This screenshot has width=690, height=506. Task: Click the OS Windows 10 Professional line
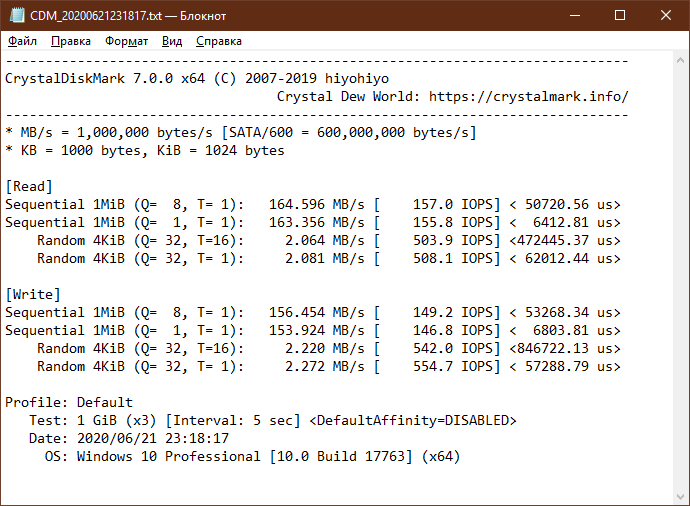253,456
